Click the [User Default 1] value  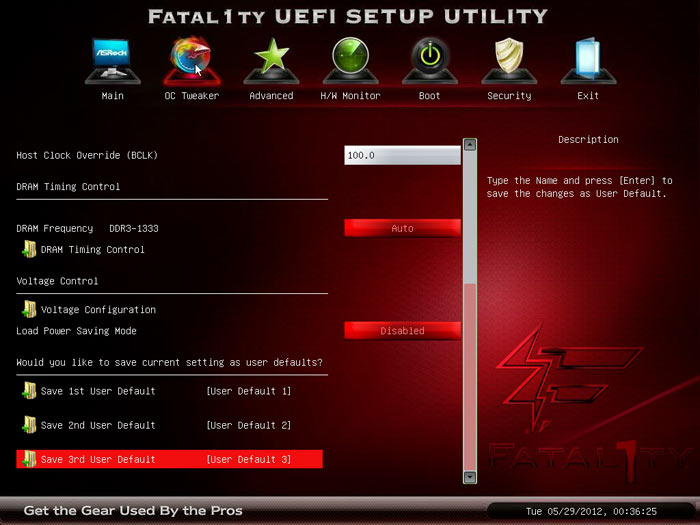(x=249, y=391)
